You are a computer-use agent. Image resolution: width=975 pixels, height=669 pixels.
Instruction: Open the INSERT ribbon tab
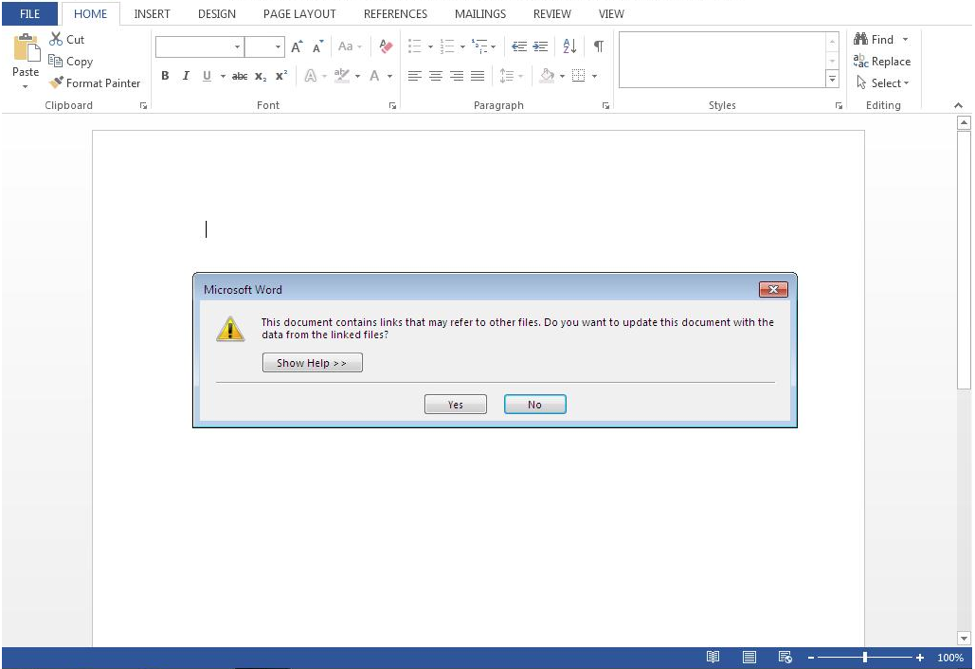tap(152, 14)
